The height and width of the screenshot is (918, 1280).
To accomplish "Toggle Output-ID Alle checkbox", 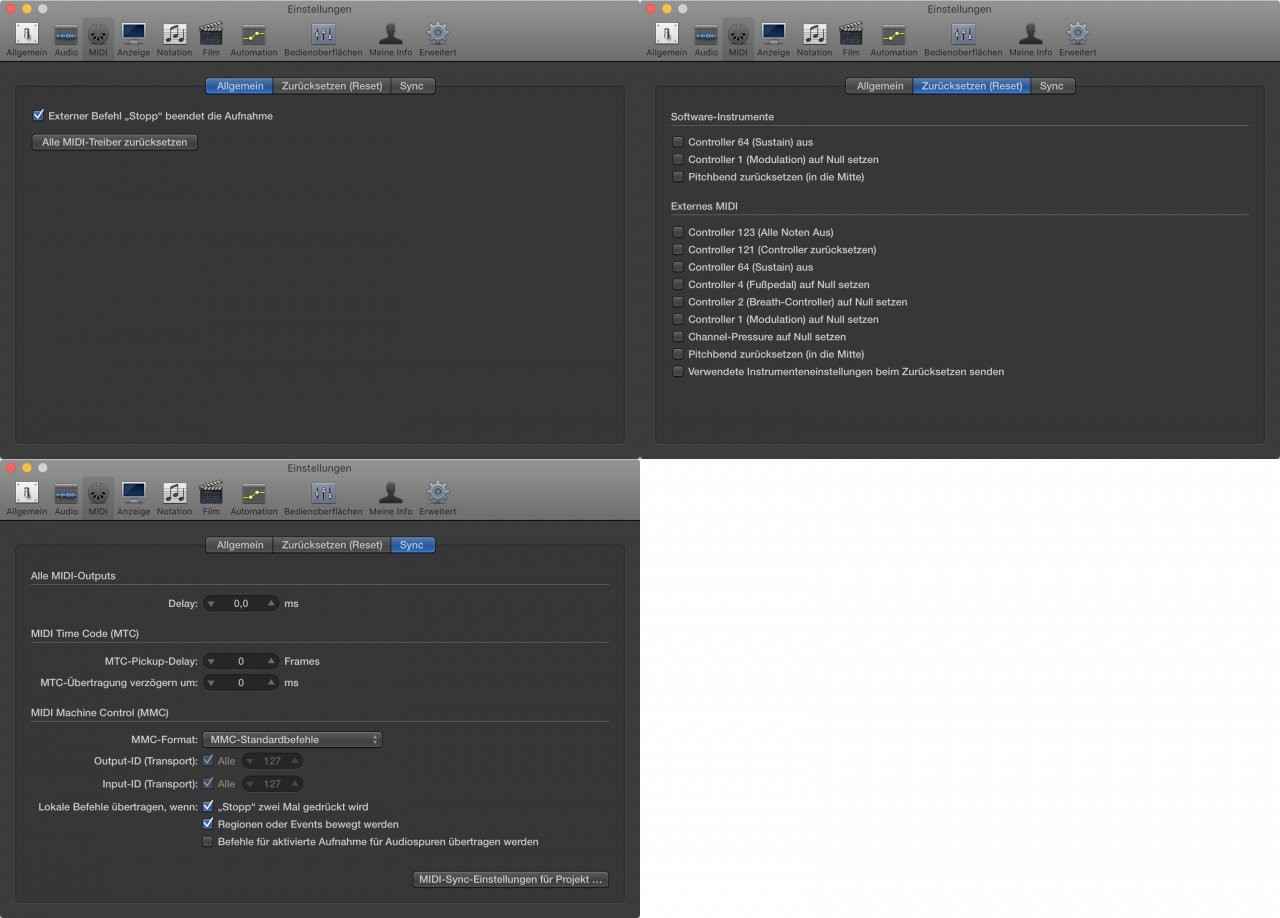I will click(x=208, y=761).
